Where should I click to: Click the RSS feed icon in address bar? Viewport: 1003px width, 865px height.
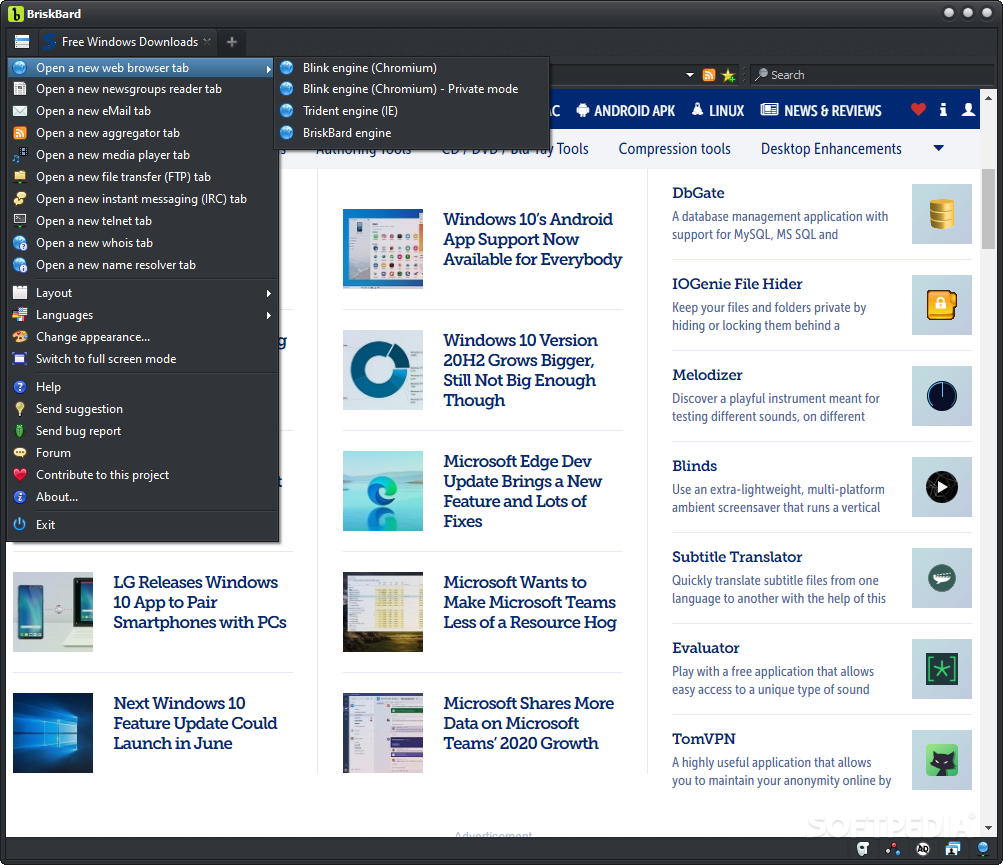coord(709,75)
